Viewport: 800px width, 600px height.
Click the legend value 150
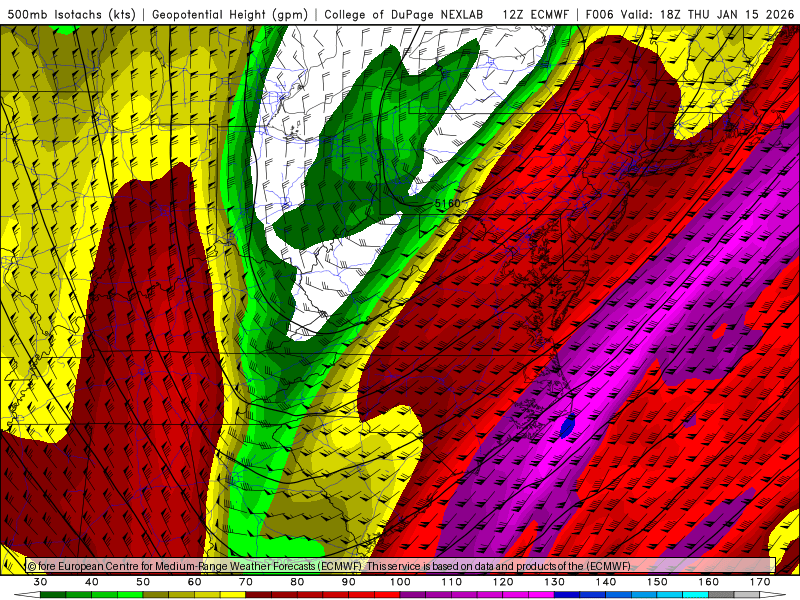(x=658, y=582)
